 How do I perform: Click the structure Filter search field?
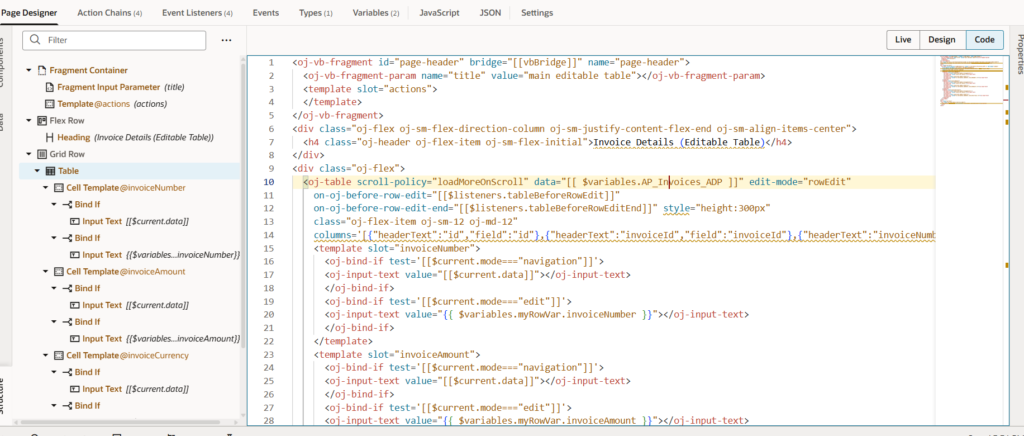(120, 40)
